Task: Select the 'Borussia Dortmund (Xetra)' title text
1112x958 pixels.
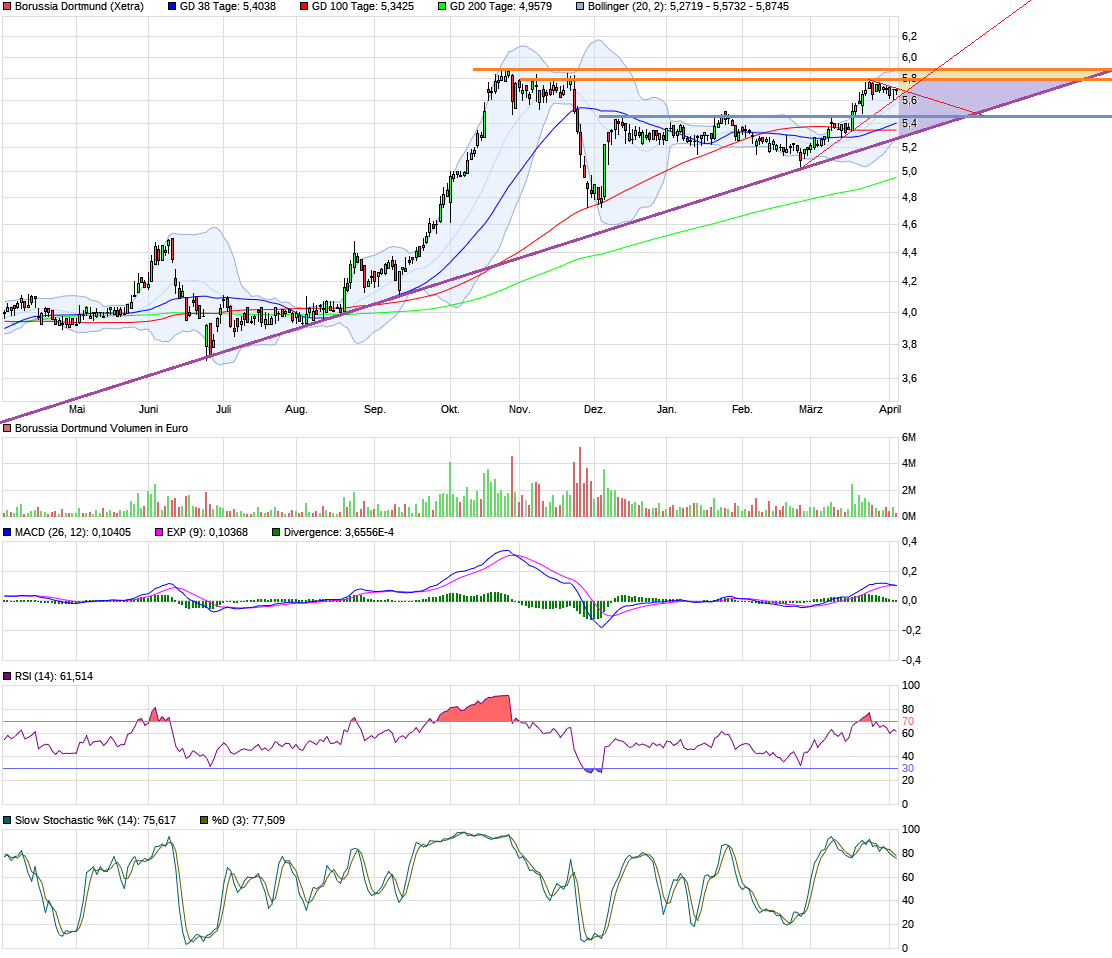Action: 79,6
